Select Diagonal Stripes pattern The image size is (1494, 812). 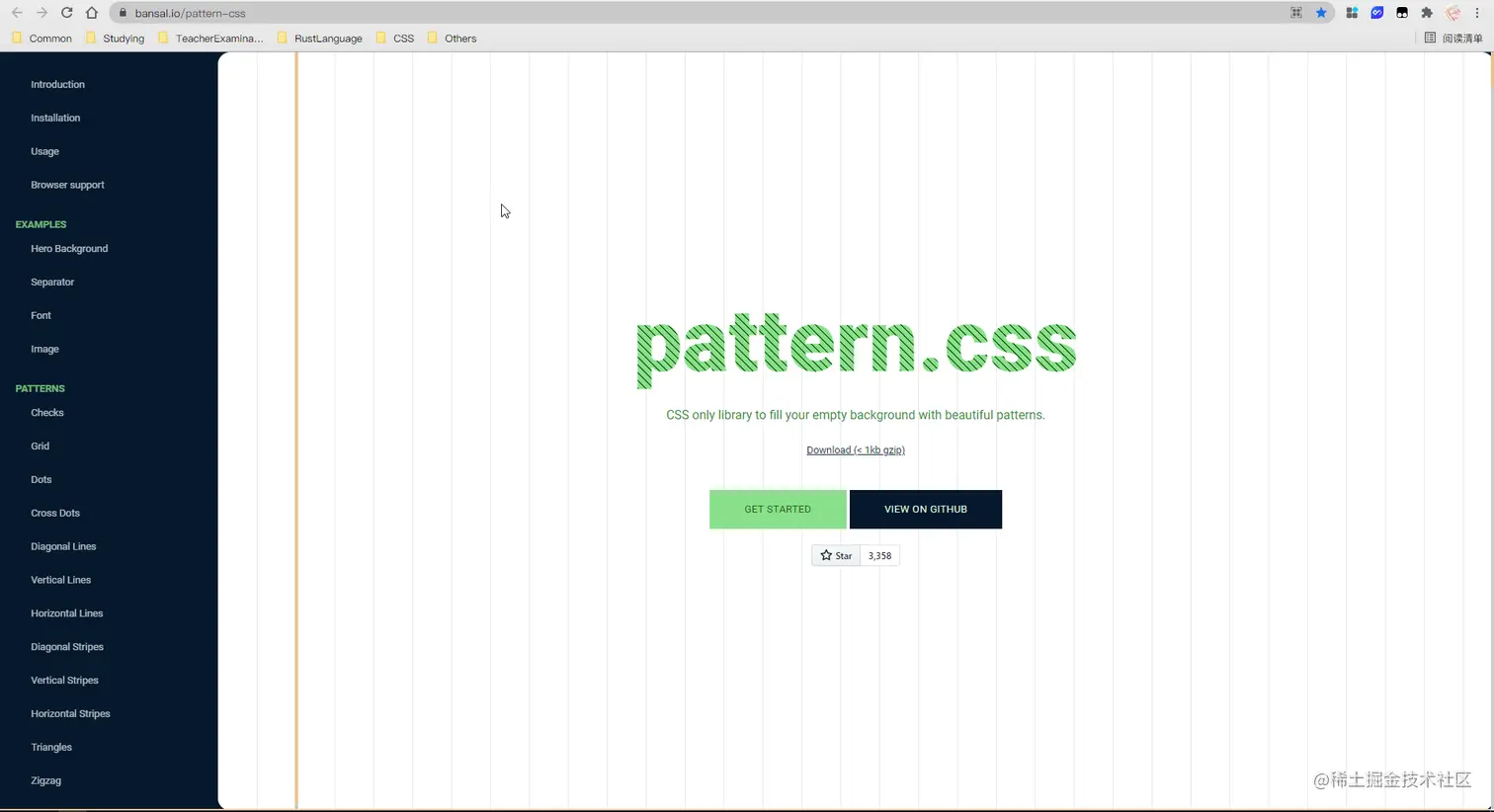point(67,648)
